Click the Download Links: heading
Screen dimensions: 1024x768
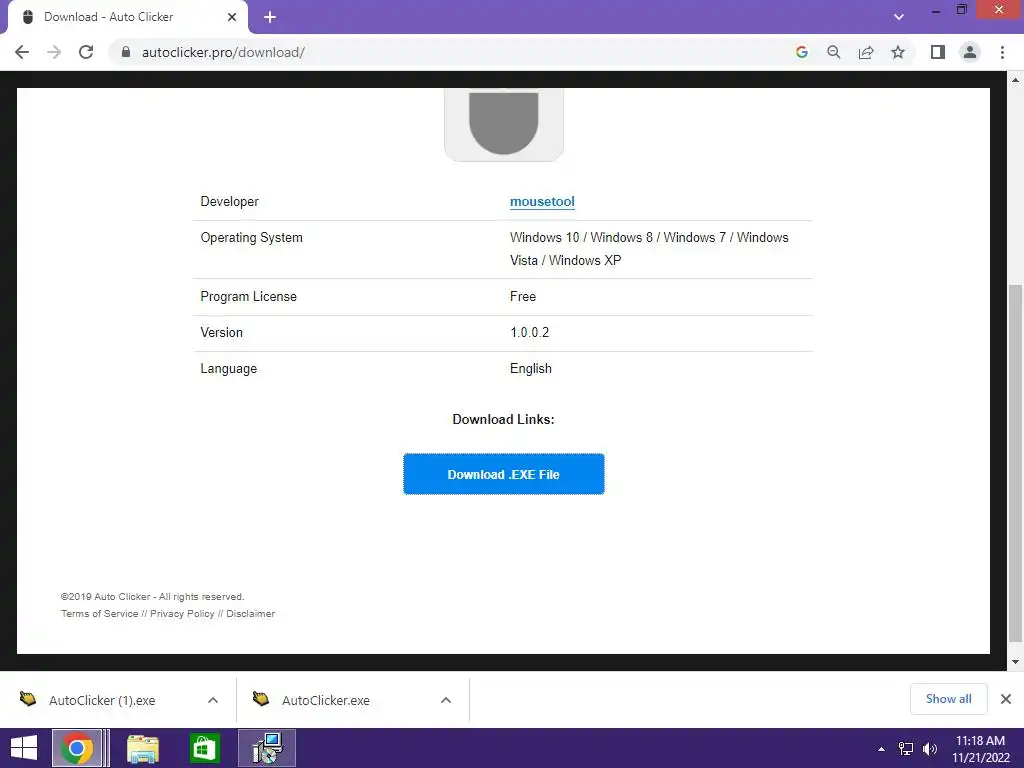(504, 419)
